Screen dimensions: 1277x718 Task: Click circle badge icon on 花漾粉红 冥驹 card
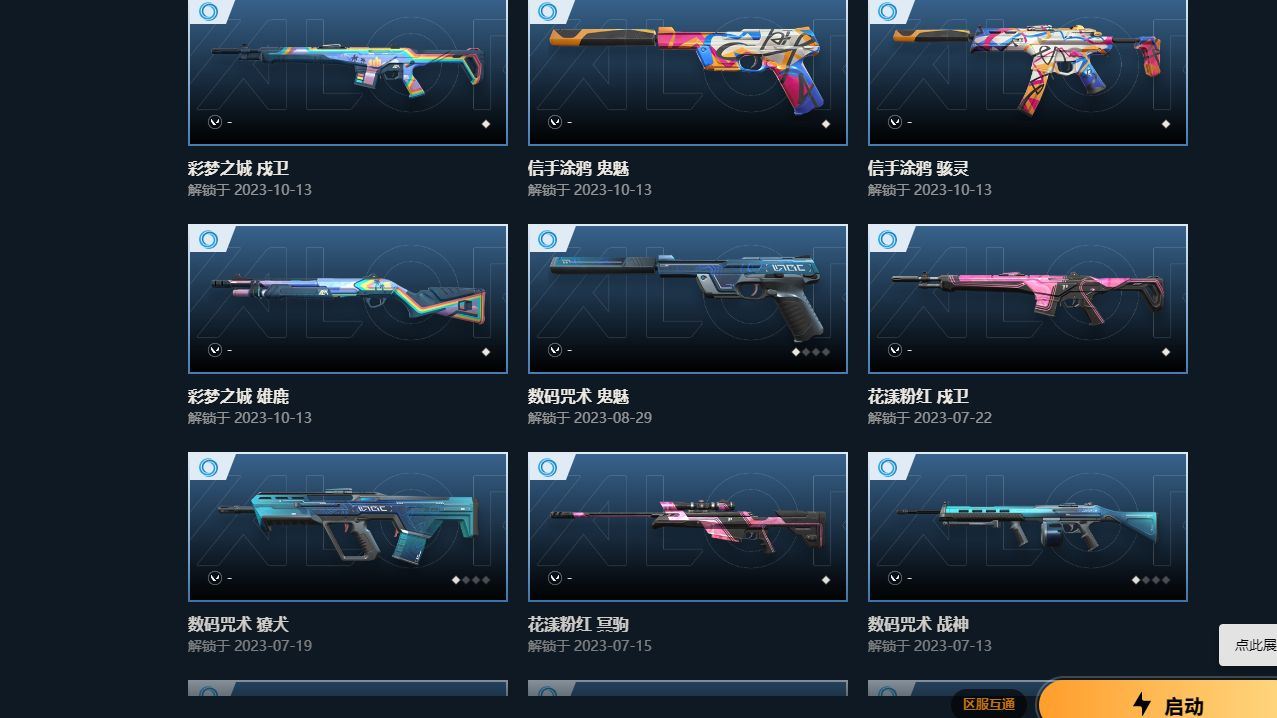coord(548,468)
